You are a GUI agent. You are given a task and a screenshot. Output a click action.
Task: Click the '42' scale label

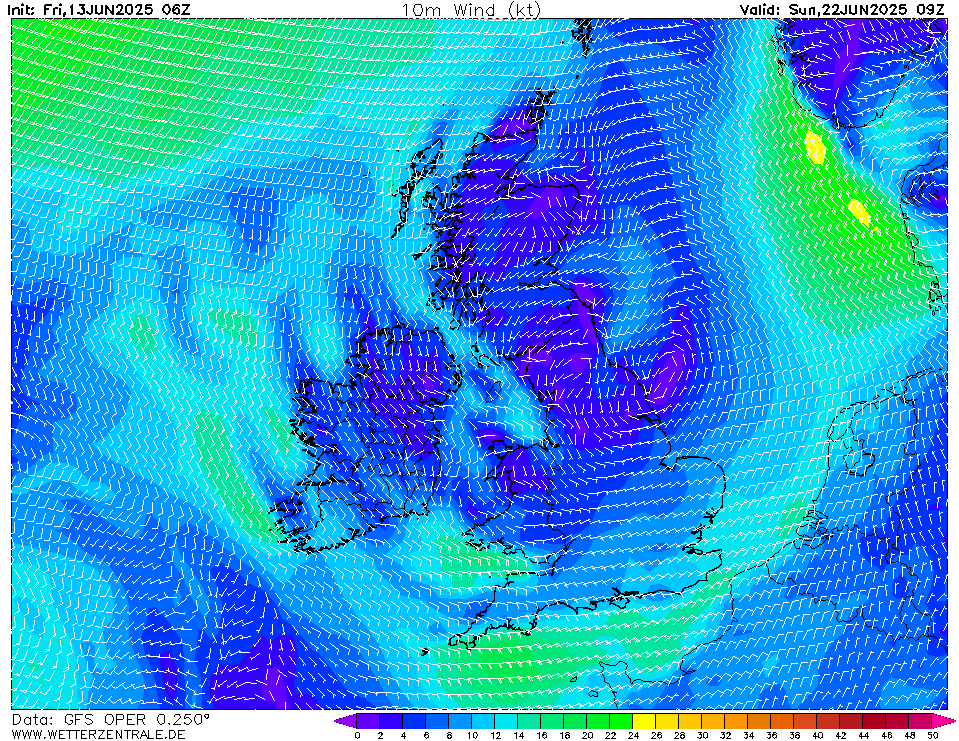pos(840,735)
